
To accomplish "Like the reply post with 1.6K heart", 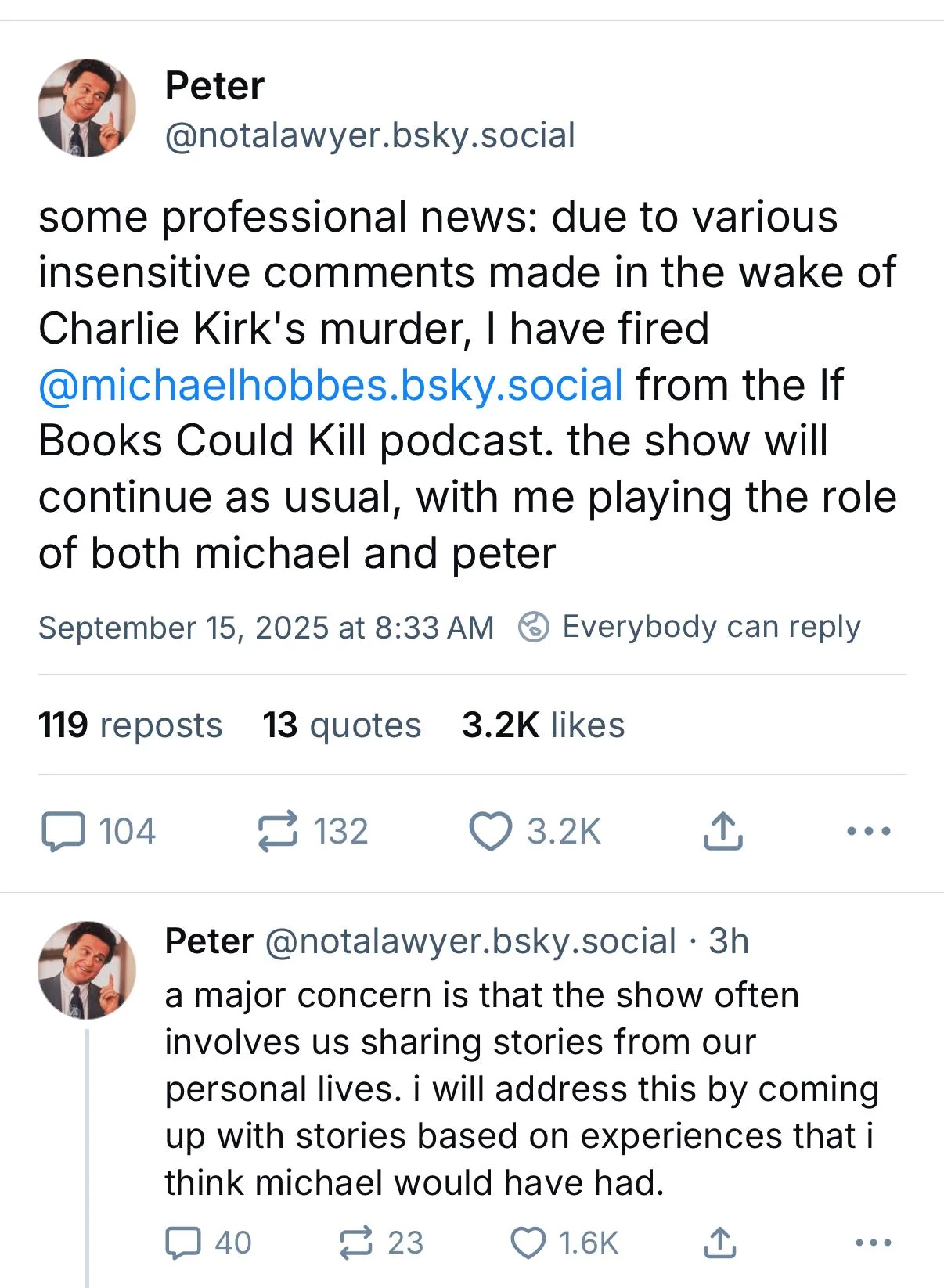I will tap(528, 1243).
